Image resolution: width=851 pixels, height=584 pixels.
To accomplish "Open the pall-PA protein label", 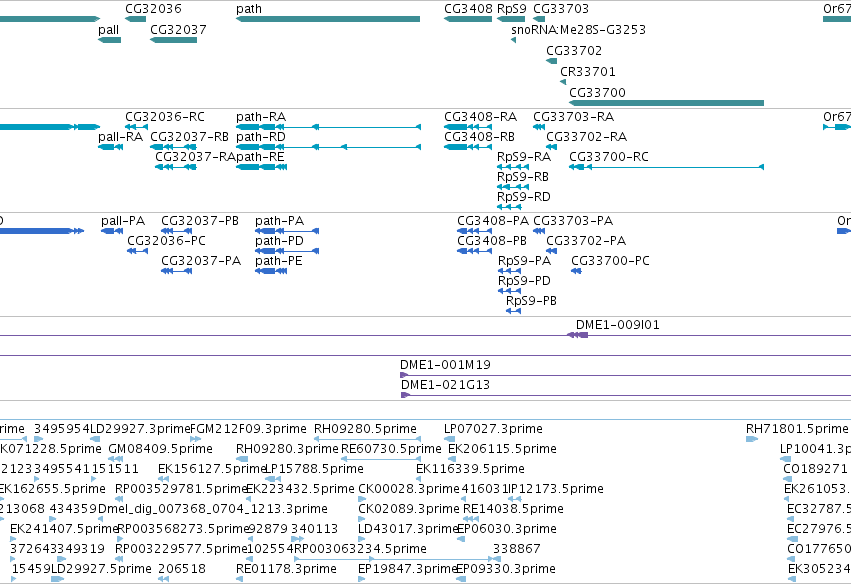I will pyautogui.click(x=123, y=221).
